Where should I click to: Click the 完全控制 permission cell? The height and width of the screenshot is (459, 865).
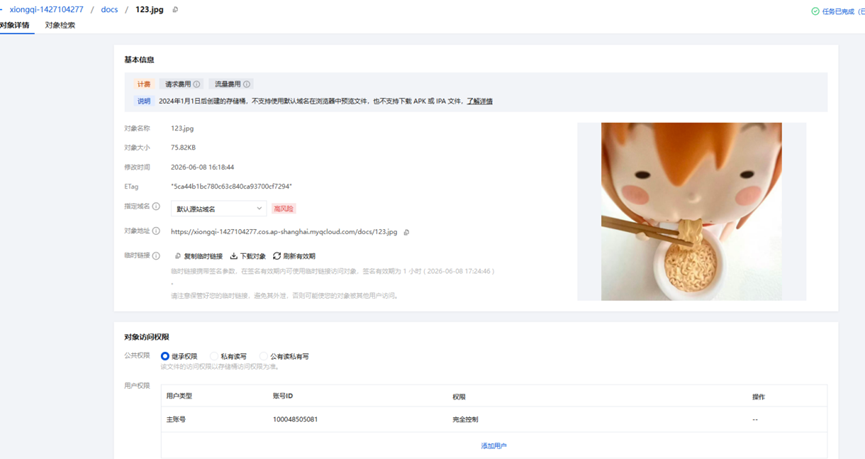point(466,419)
